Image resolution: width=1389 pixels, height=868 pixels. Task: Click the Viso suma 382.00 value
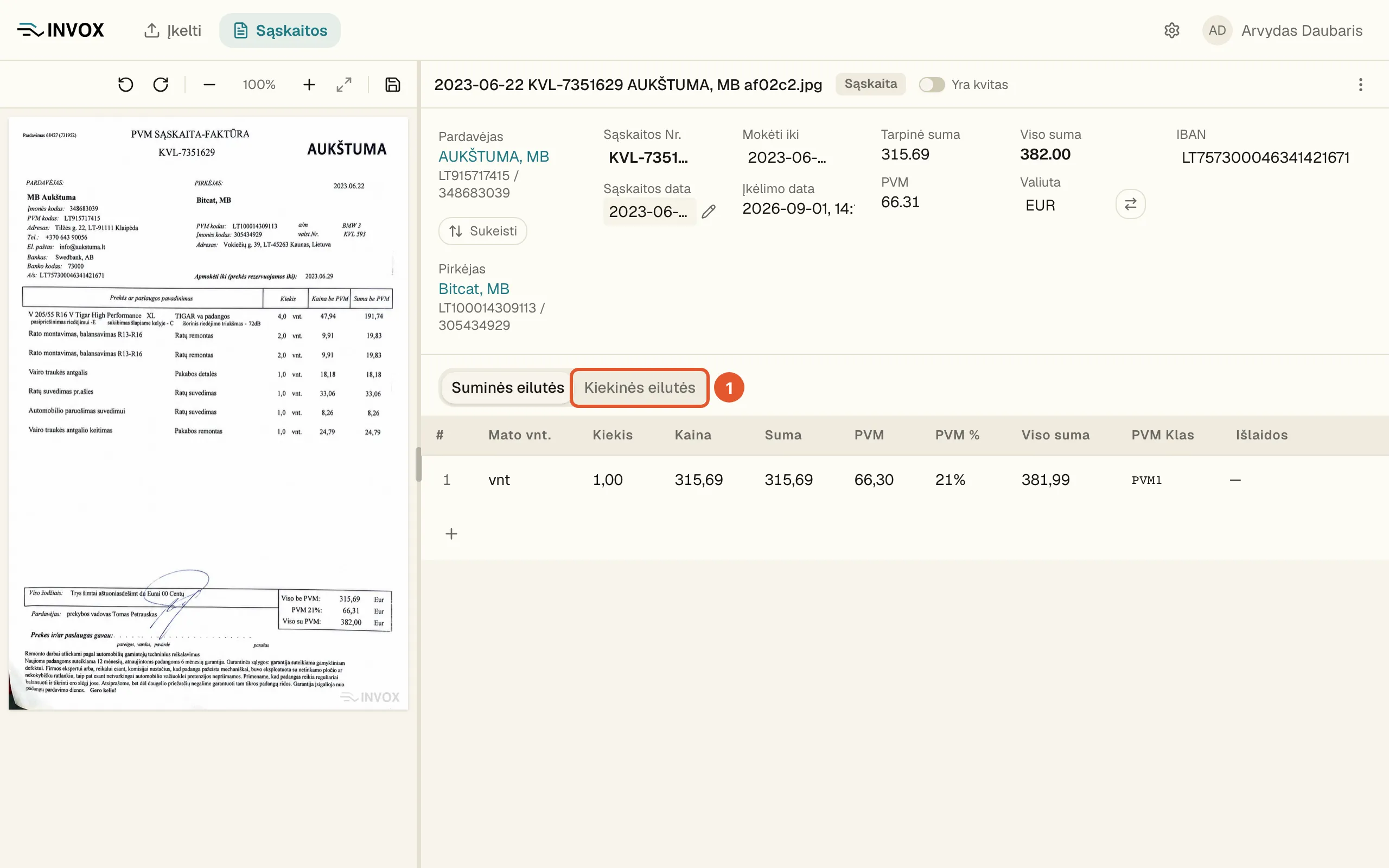pos(1045,155)
